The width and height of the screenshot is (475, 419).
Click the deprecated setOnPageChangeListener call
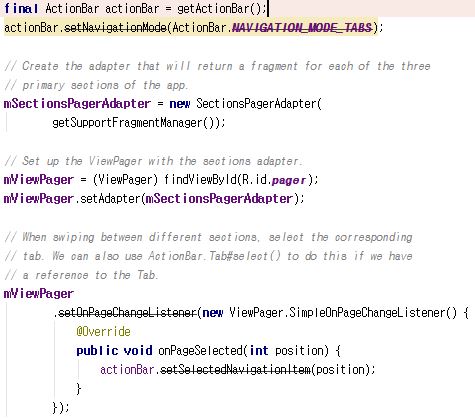click(127, 313)
